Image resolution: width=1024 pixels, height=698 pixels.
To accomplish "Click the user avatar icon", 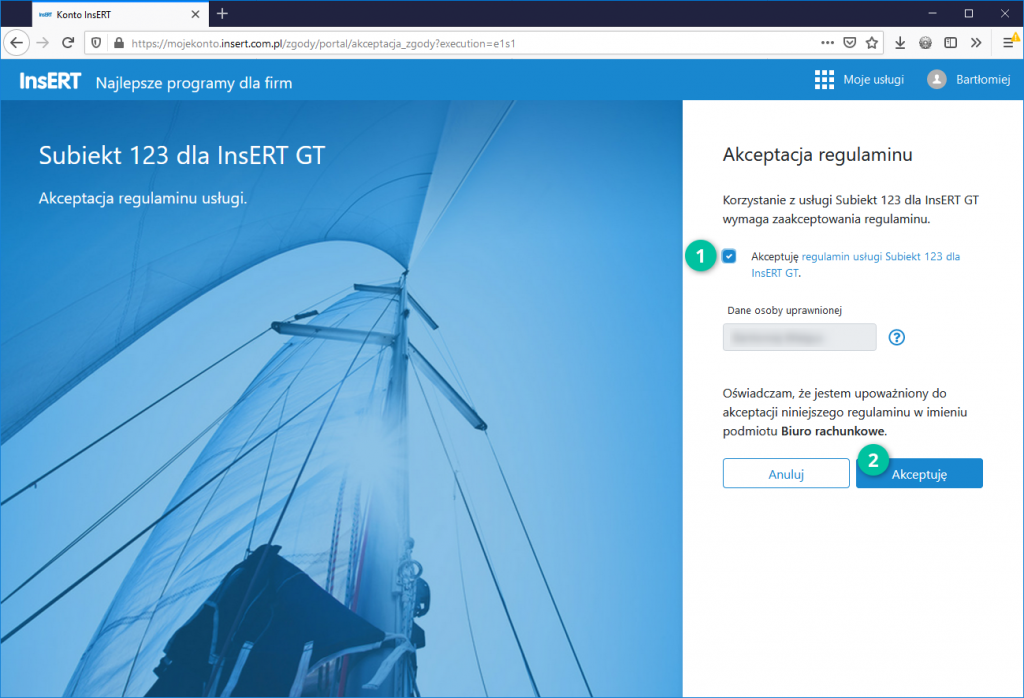I will 936,80.
